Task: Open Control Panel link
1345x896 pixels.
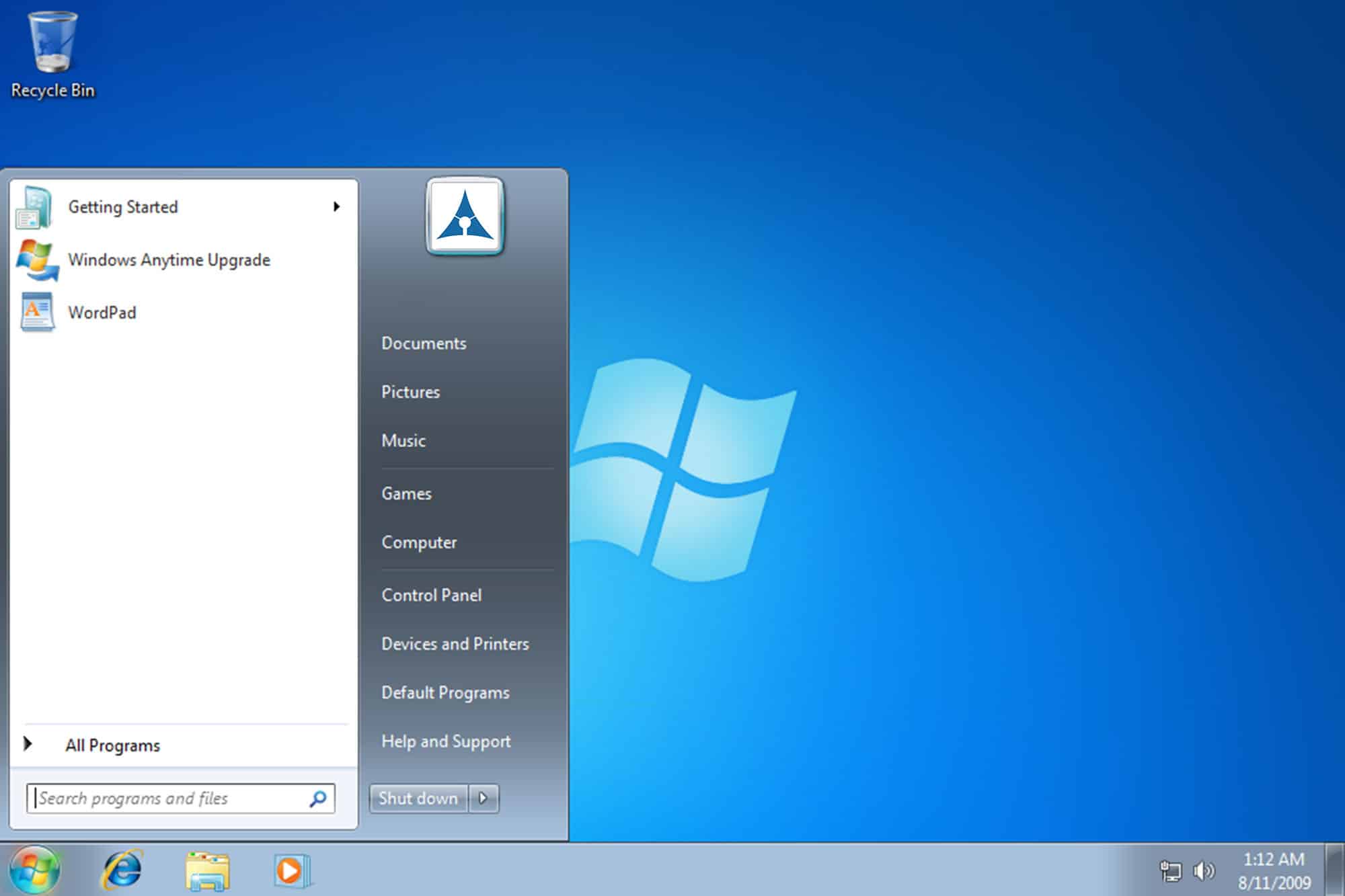Action: pos(431,595)
